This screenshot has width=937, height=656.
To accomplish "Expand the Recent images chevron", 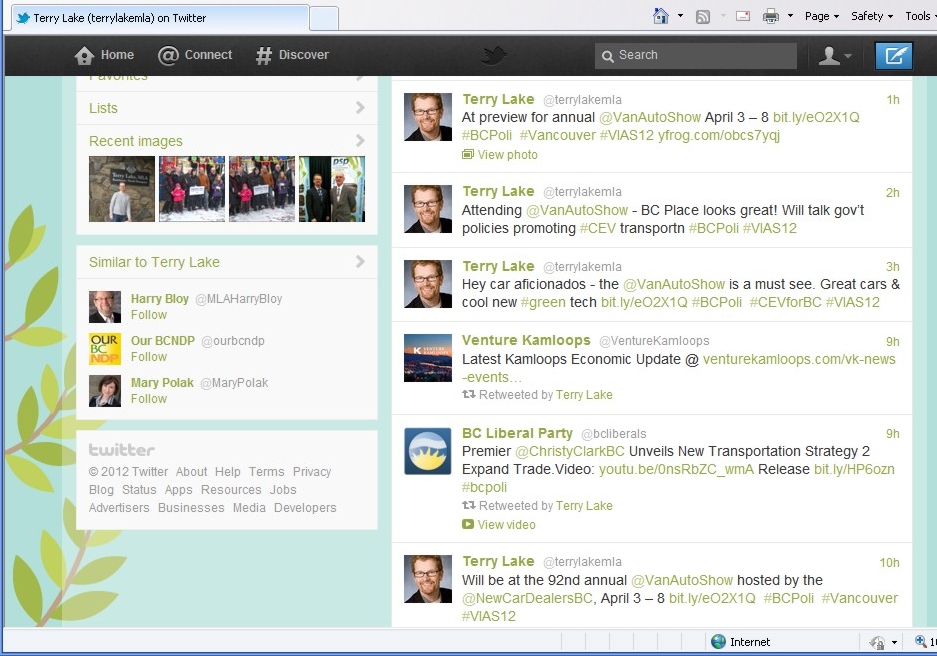I will pyautogui.click(x=360, y=140).
